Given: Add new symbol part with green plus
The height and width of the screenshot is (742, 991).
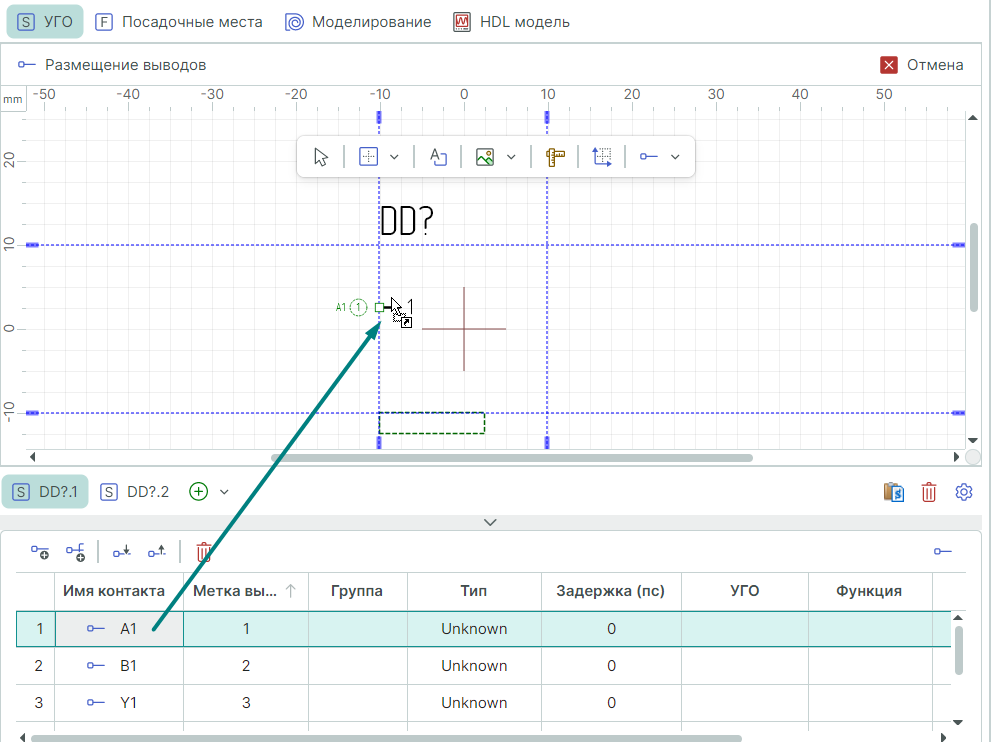Looking at the screenshot, I should 199,491.
